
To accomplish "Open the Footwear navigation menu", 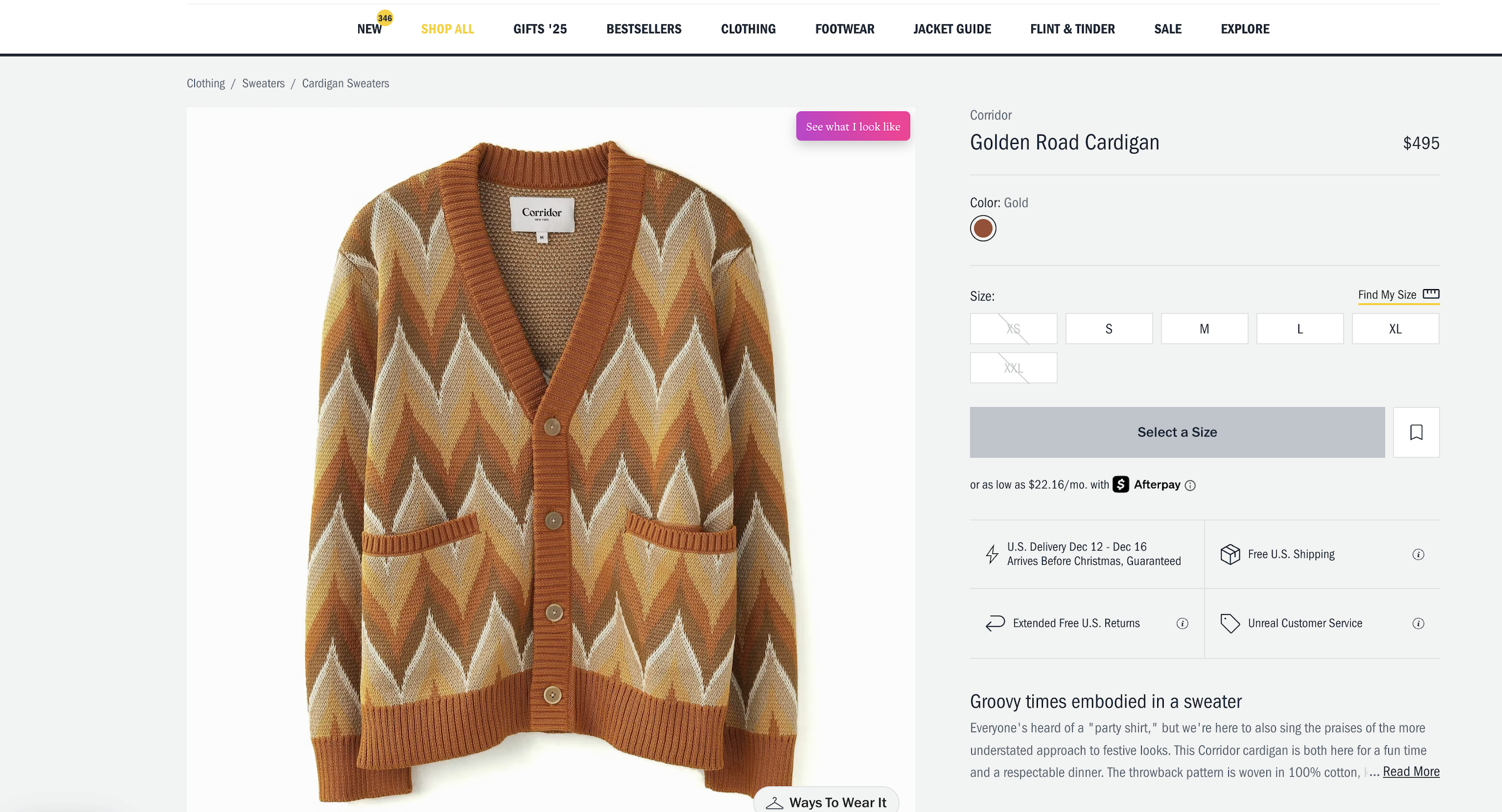I will (844, 29).
